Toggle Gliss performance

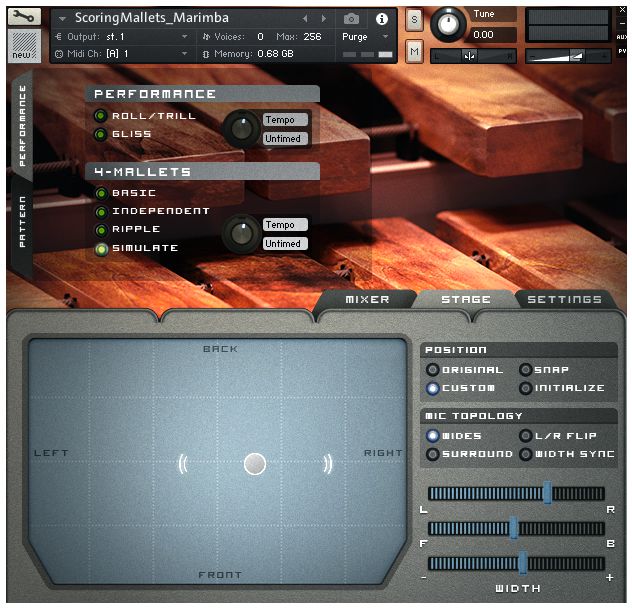pyautogui.click(x=100, y=134)
